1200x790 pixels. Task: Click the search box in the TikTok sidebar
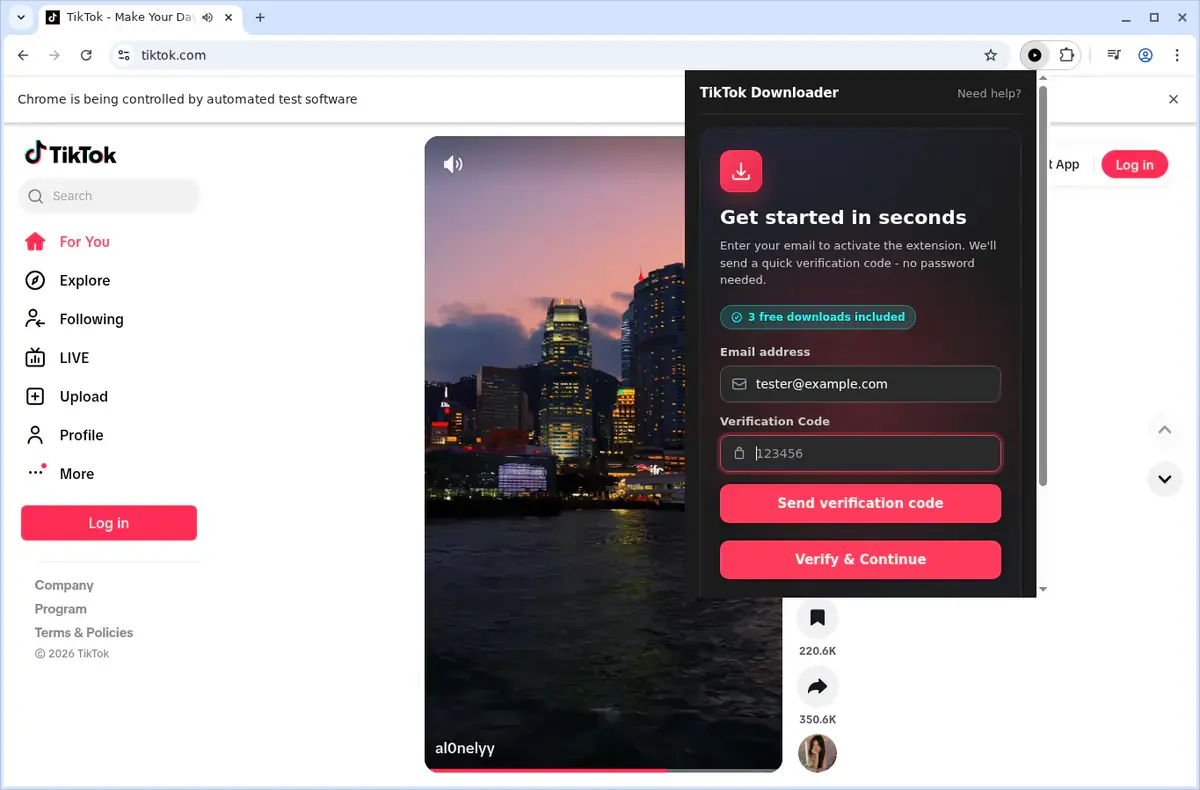pos(109,196)
